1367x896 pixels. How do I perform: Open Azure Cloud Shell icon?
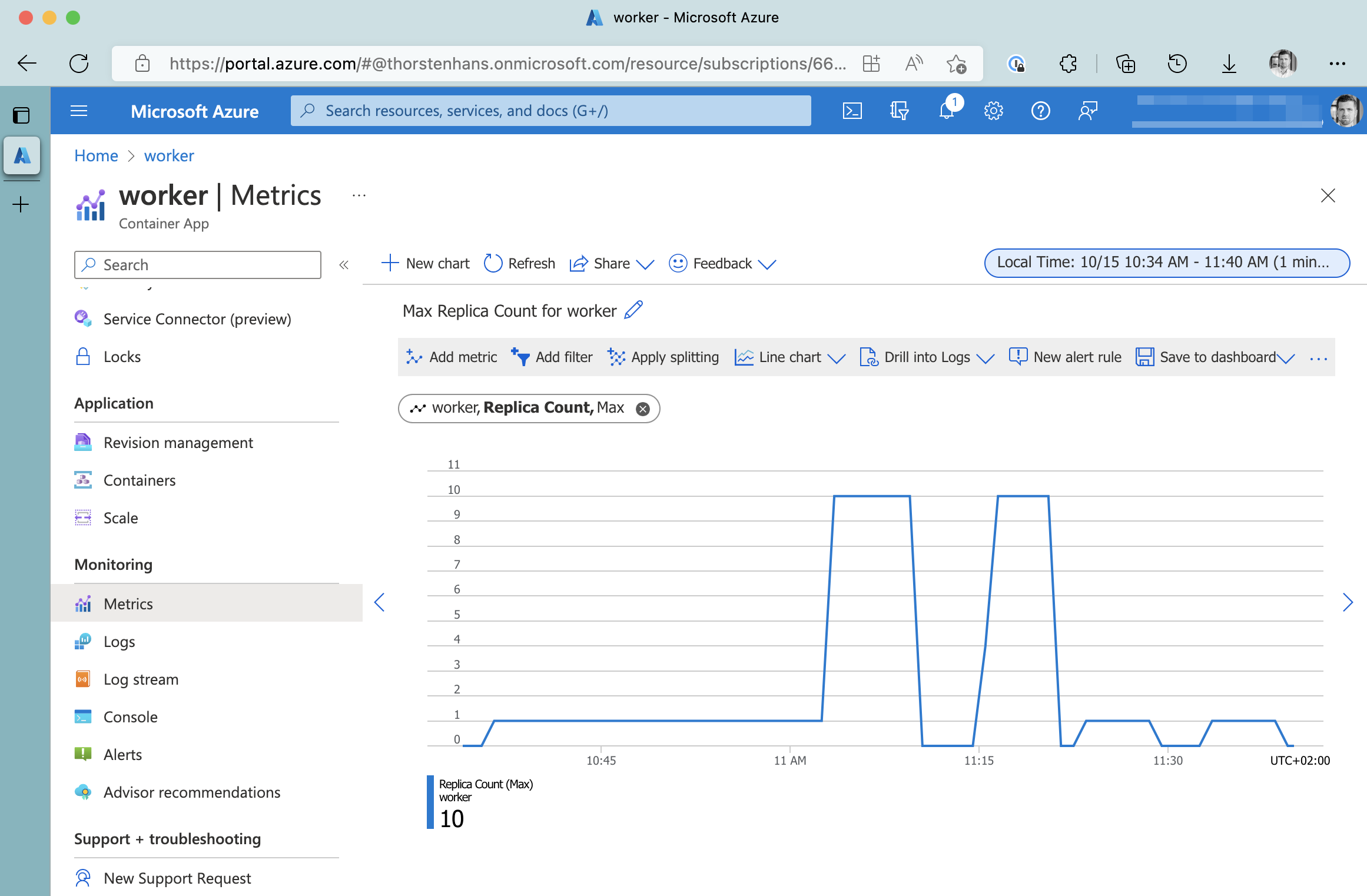coord(852,111)
